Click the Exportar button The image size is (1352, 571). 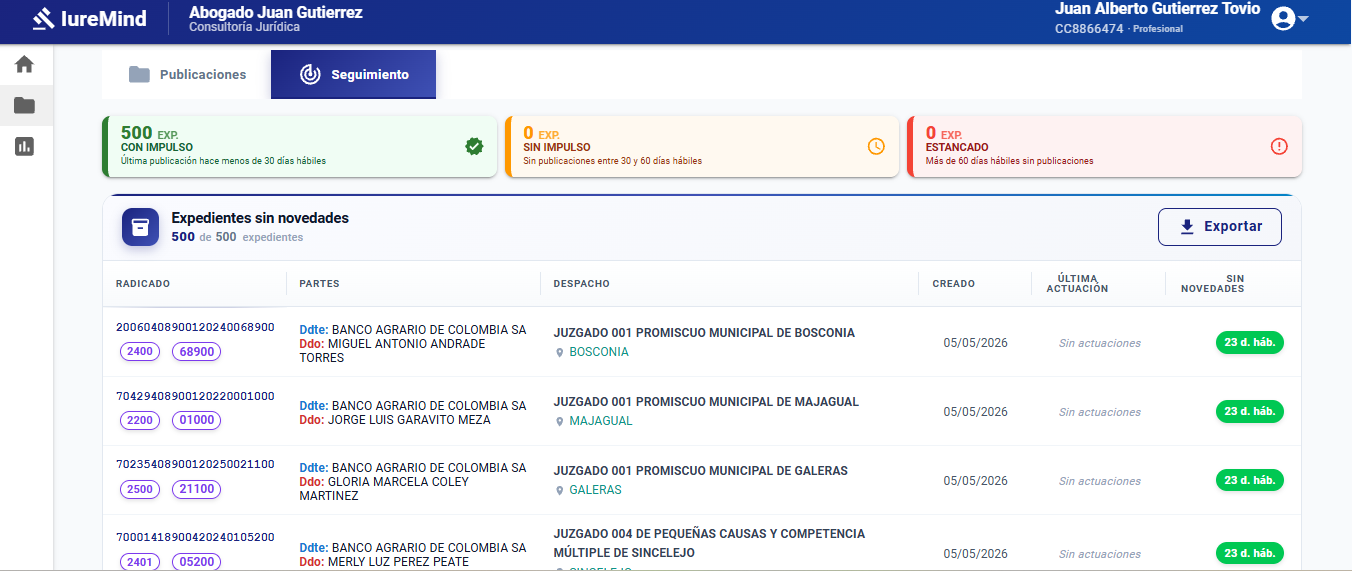click(x=1220, y=227)
